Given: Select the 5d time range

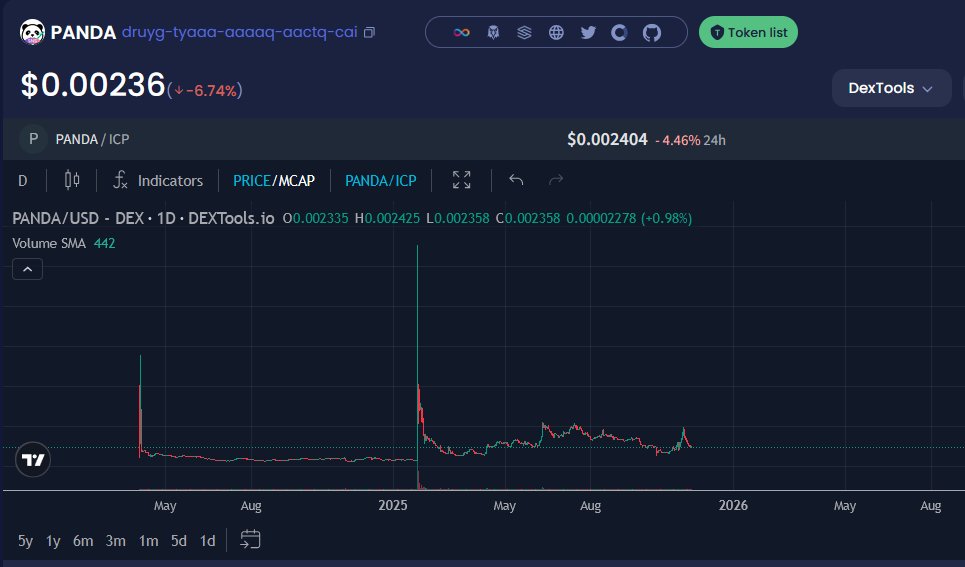Looking at the screenshot, I should (179, 541).
